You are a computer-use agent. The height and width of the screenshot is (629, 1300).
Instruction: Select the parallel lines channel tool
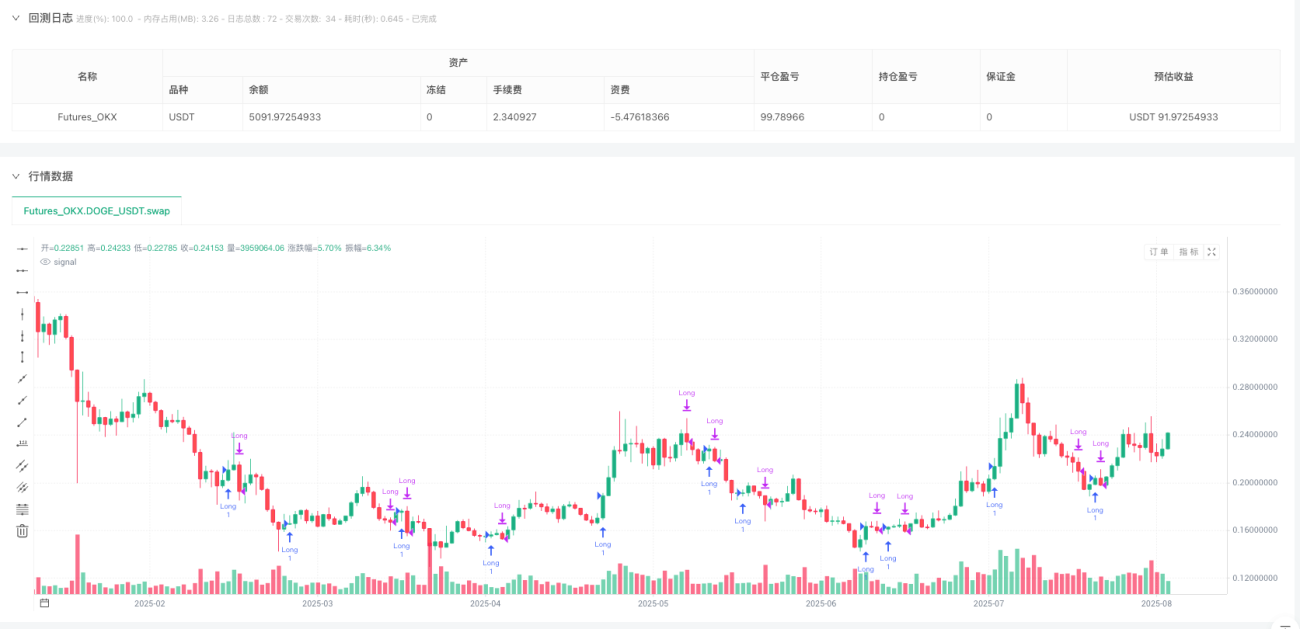point(22,465)
